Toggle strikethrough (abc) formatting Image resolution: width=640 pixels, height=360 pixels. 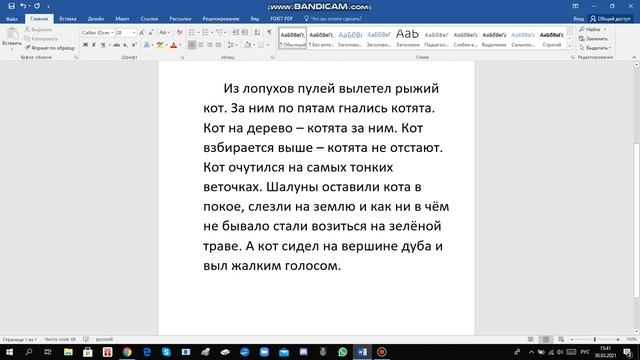(117, 45)
